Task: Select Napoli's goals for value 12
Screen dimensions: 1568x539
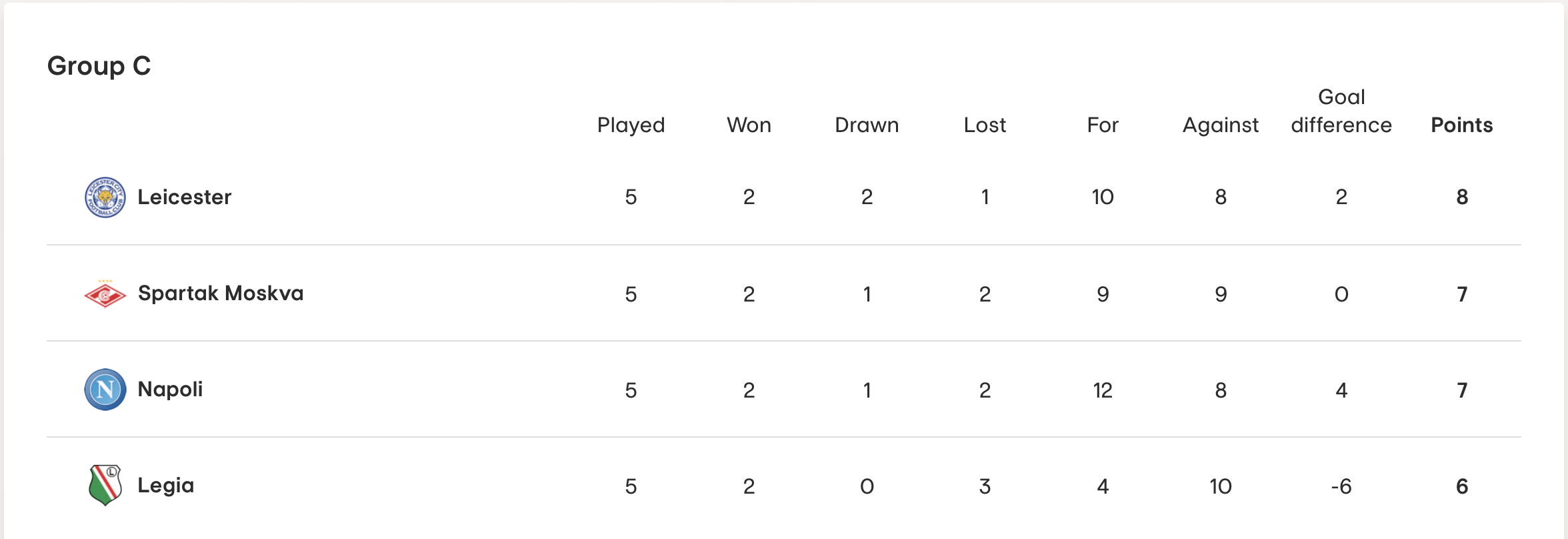Action: [x=1103, y=391]
